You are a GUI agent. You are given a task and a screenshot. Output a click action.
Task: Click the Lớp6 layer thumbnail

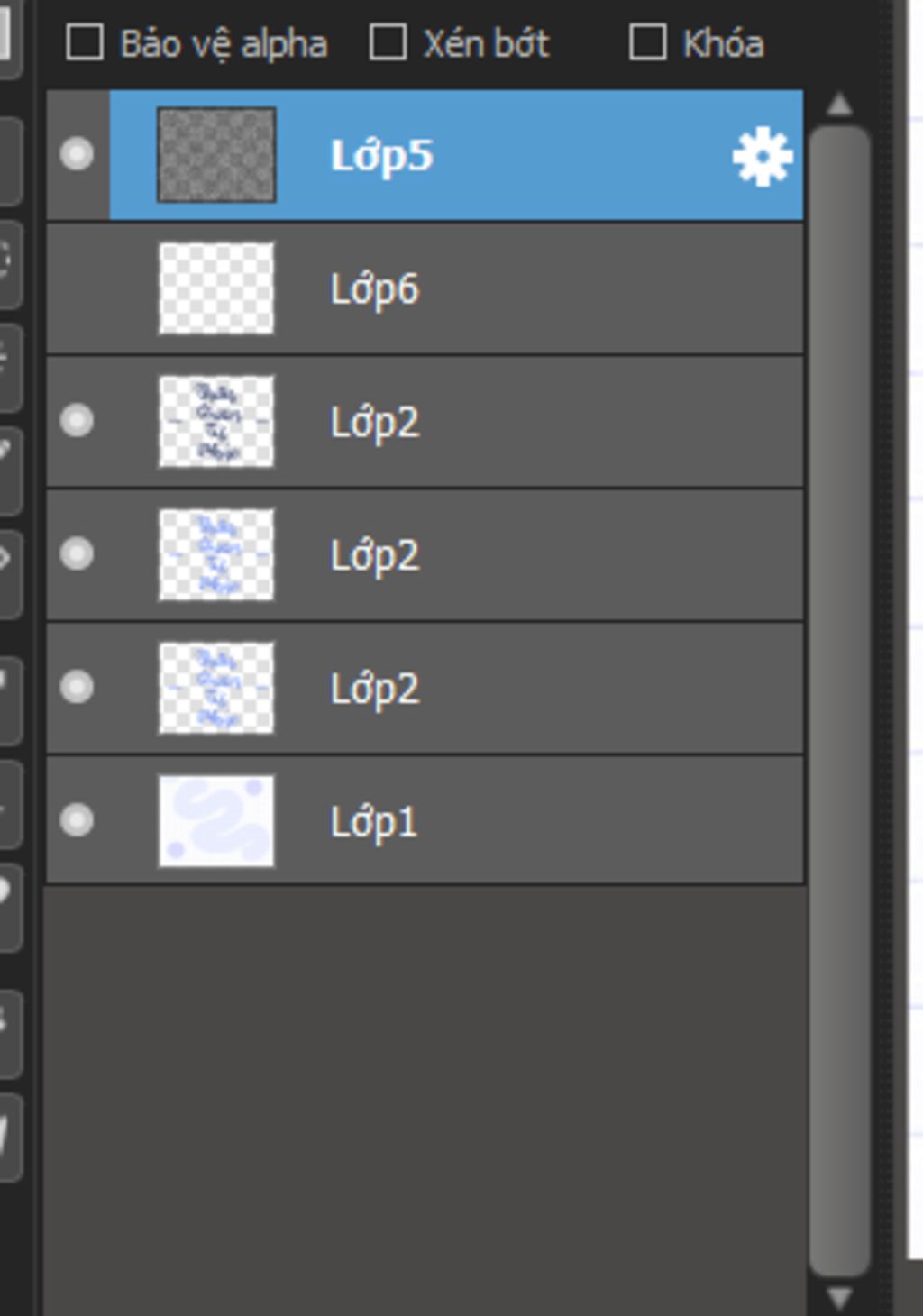pyautogui.click(x=216, y=288)
